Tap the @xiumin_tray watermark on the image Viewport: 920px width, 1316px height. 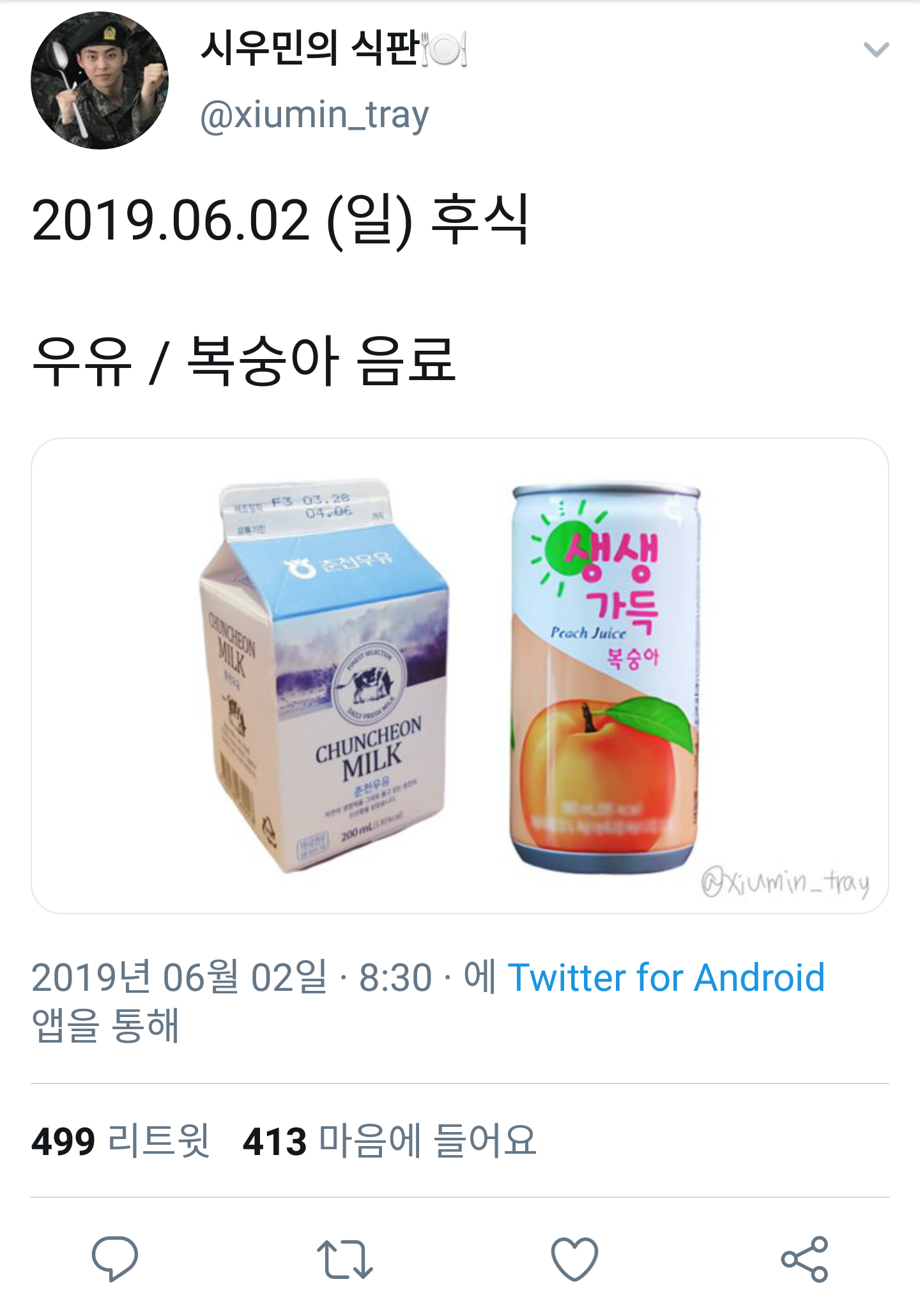(785, 883)
